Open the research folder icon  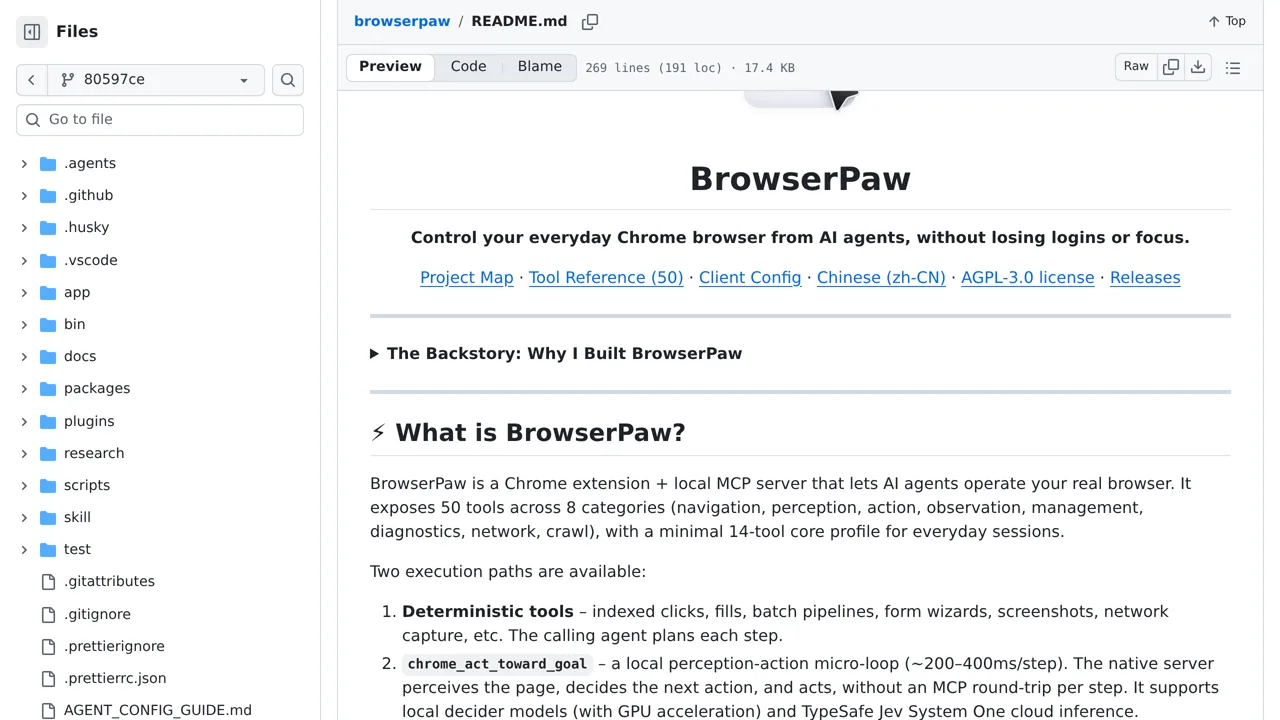[48, 453]
